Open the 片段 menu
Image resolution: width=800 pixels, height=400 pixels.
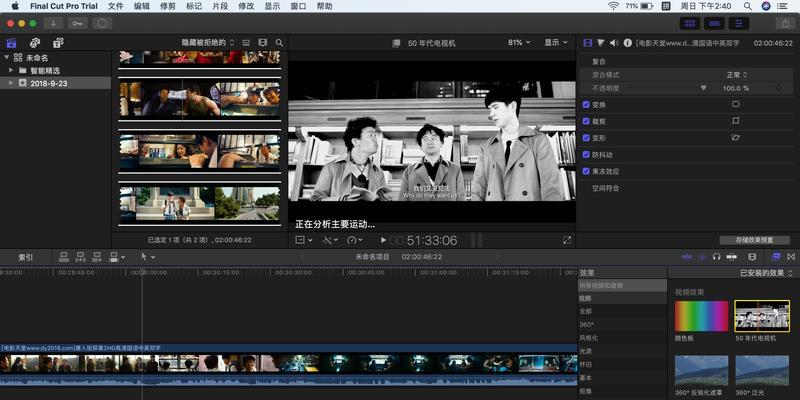pyautogui.click(x=220, y=6)
